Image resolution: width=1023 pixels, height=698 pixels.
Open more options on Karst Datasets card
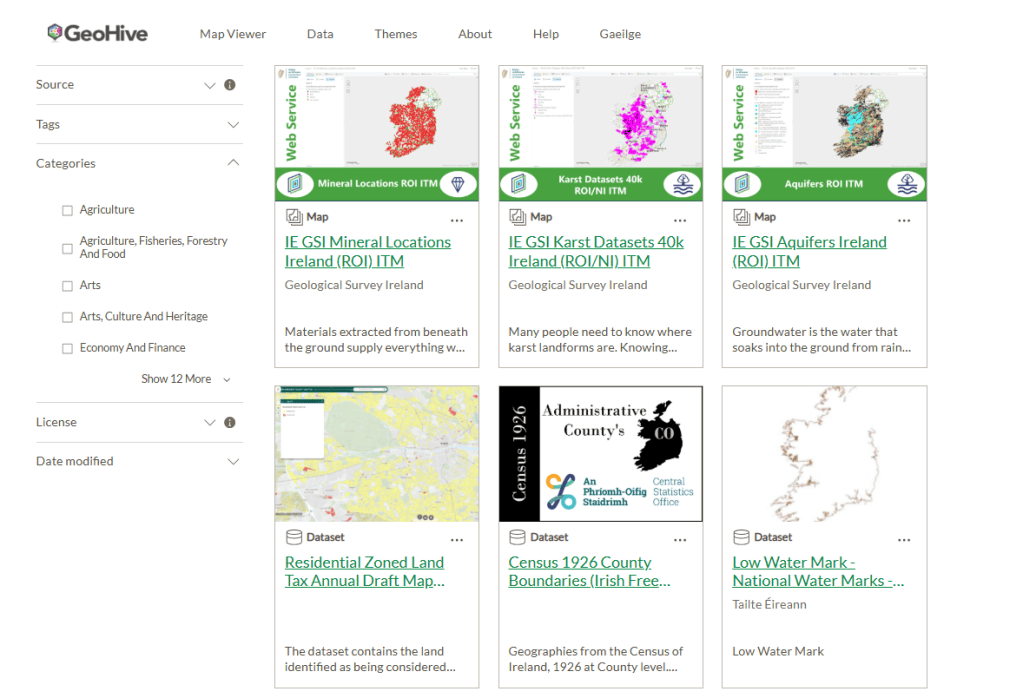tap(680, 220)
